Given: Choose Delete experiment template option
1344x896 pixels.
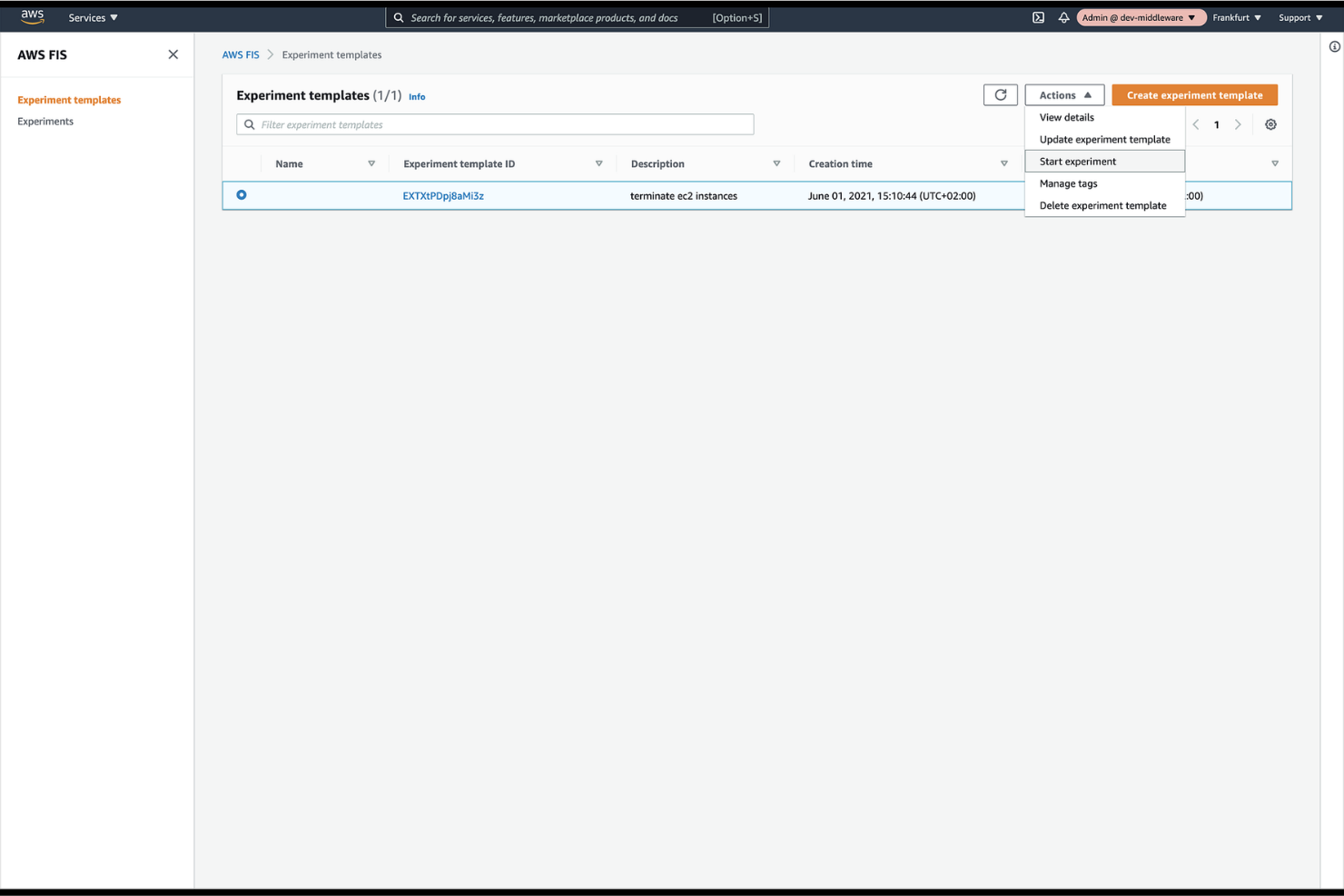Looking at the screenshot, I should [1104, 205].
